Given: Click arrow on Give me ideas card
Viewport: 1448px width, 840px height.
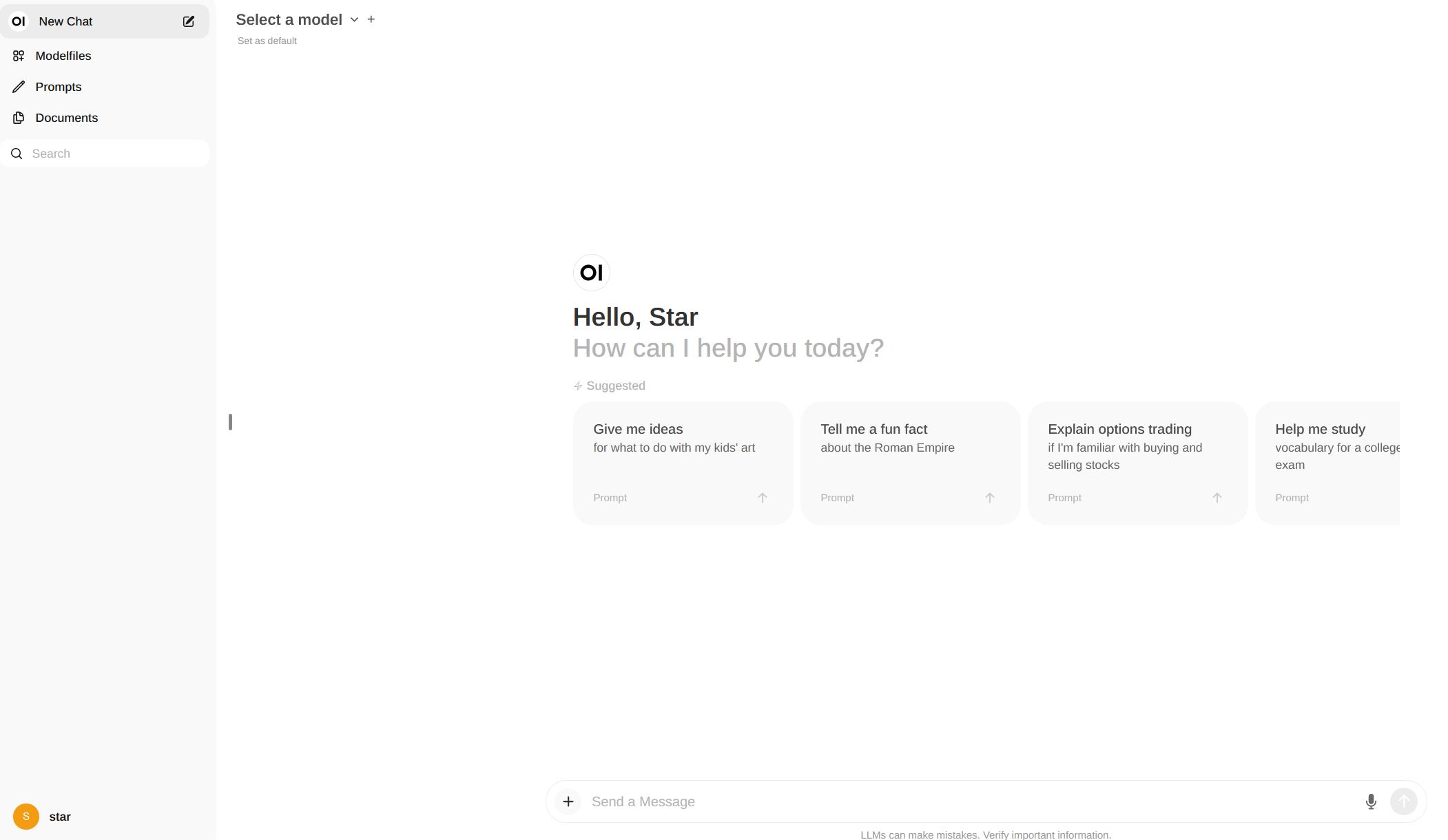Looking at the screenshot, I should pyautogui.click(x=762, y=498).
